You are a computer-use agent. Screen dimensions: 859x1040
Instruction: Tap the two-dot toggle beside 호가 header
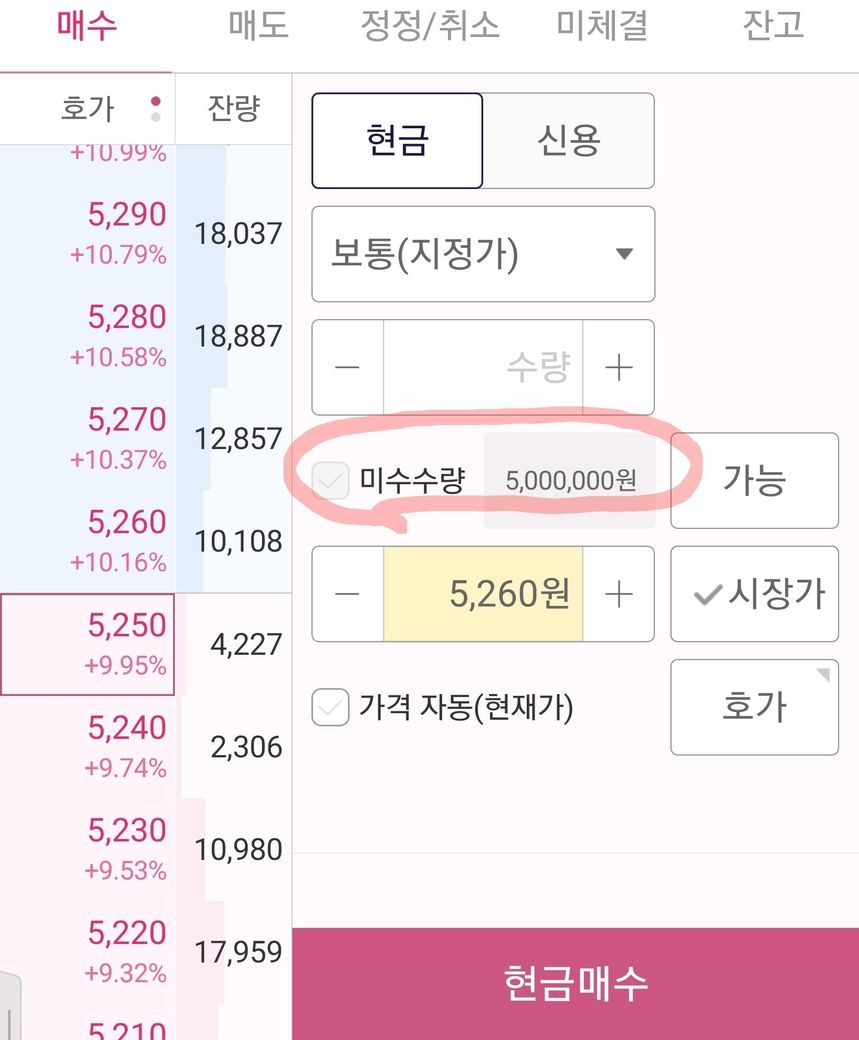coord(155,108)
